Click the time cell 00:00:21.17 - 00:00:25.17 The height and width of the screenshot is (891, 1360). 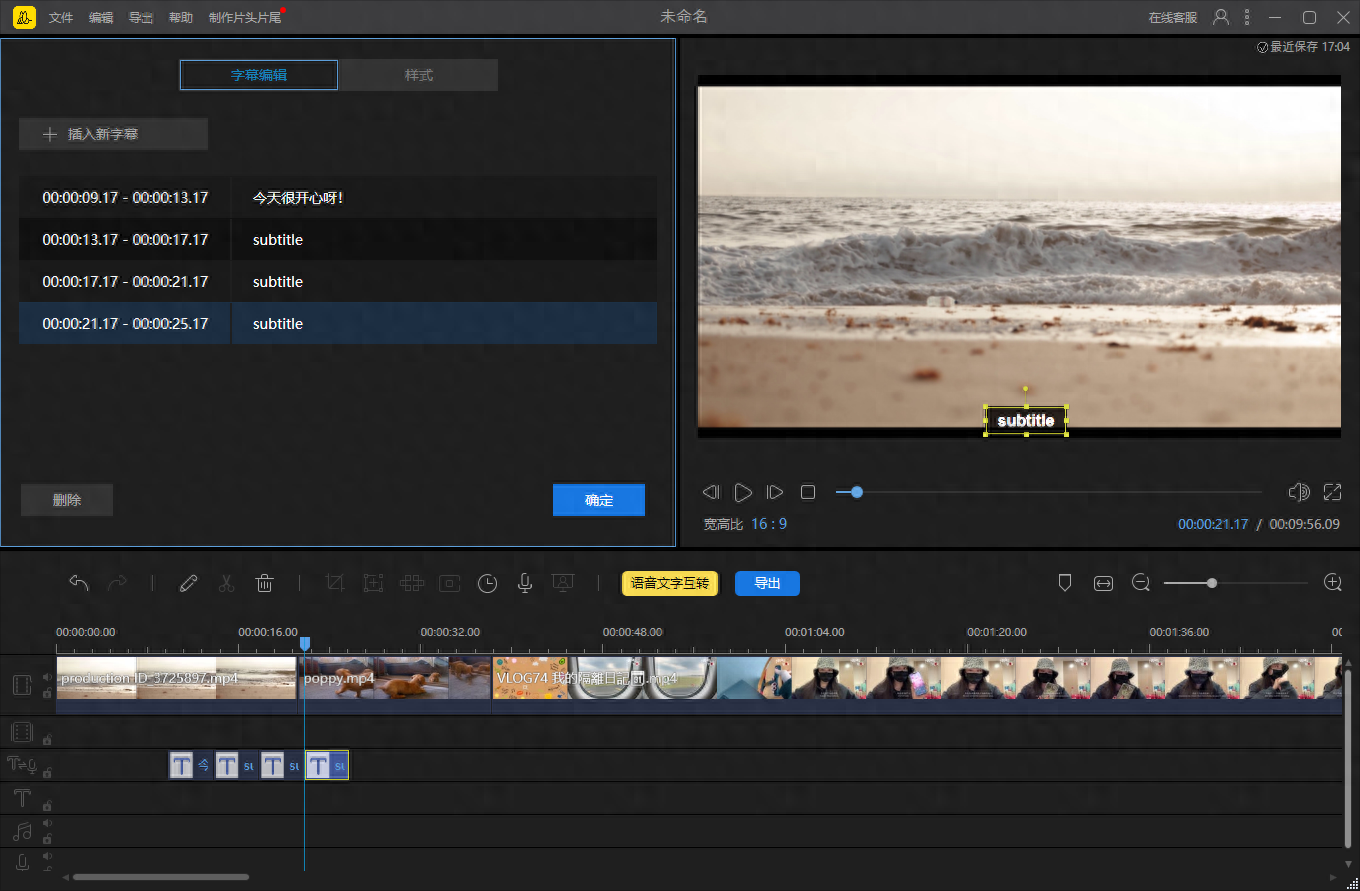pyautogui.click(x=125, y=324)
